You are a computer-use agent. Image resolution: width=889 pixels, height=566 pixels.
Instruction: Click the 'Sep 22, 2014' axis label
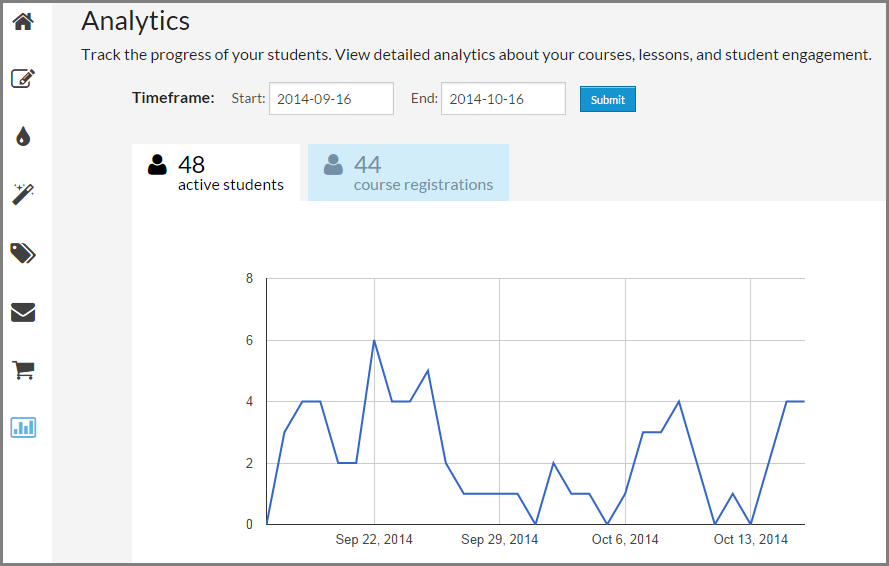374,539
